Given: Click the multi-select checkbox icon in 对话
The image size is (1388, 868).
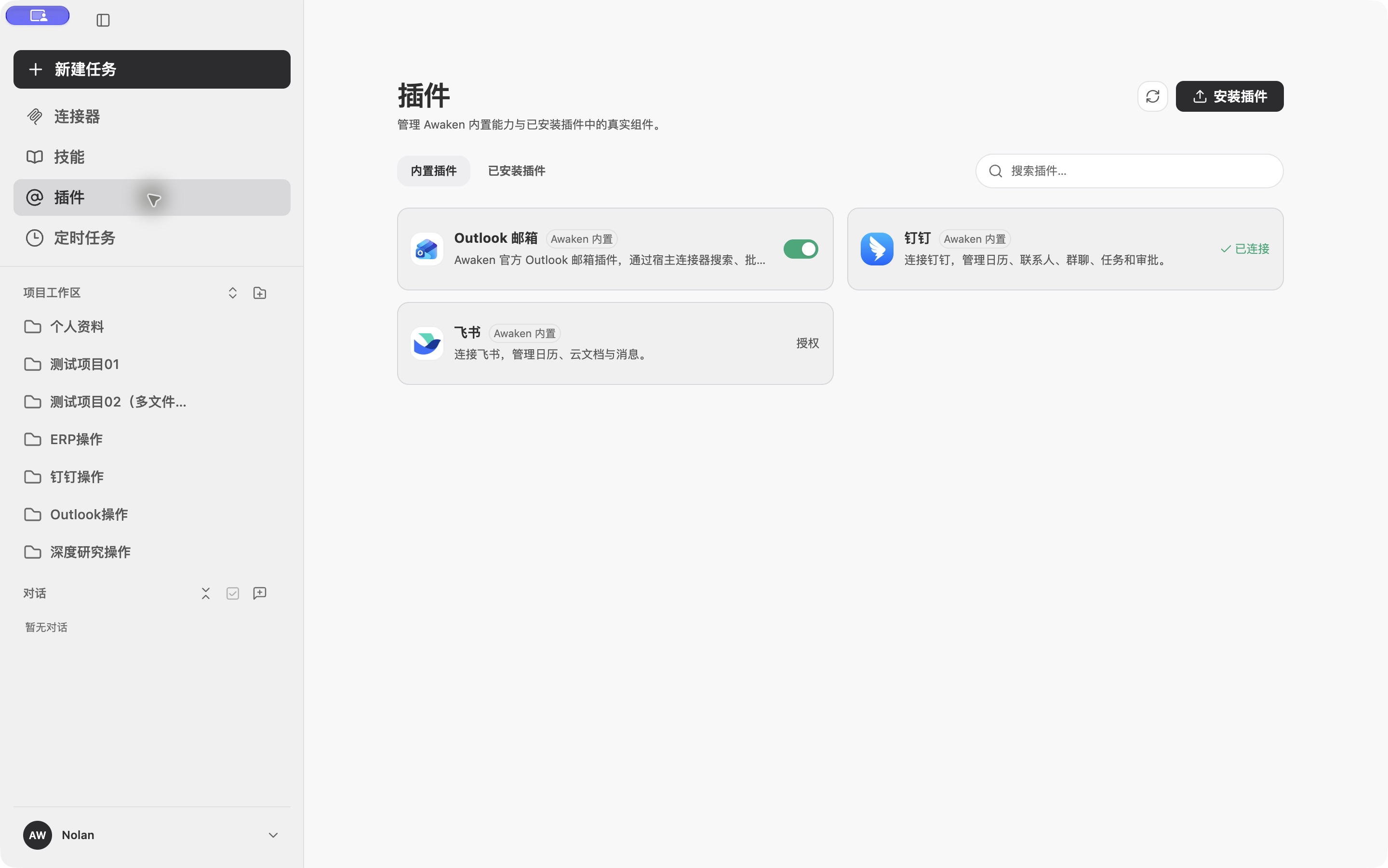Looking at the screenshot, I should pyautogui.click(x=233, y=593).
